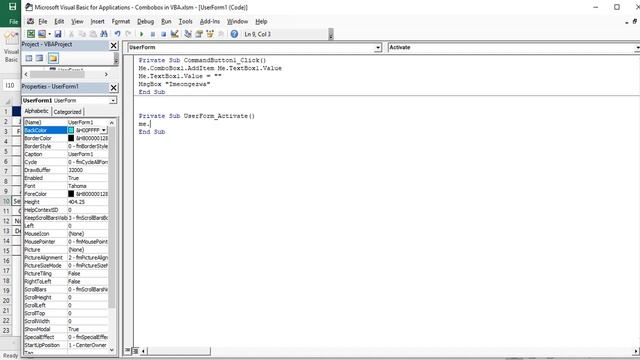Open the Edit menu
The image size is (640, 360).
(59, 21)
